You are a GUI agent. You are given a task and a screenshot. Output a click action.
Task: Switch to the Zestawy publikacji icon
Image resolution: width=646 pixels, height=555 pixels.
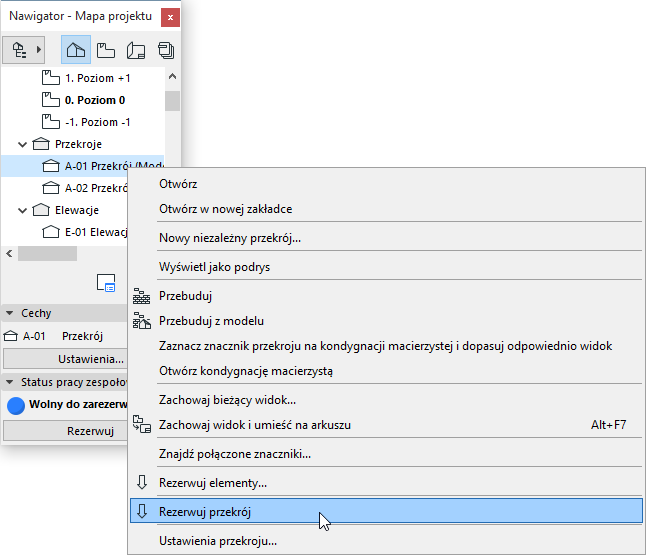tap(166, 50)
